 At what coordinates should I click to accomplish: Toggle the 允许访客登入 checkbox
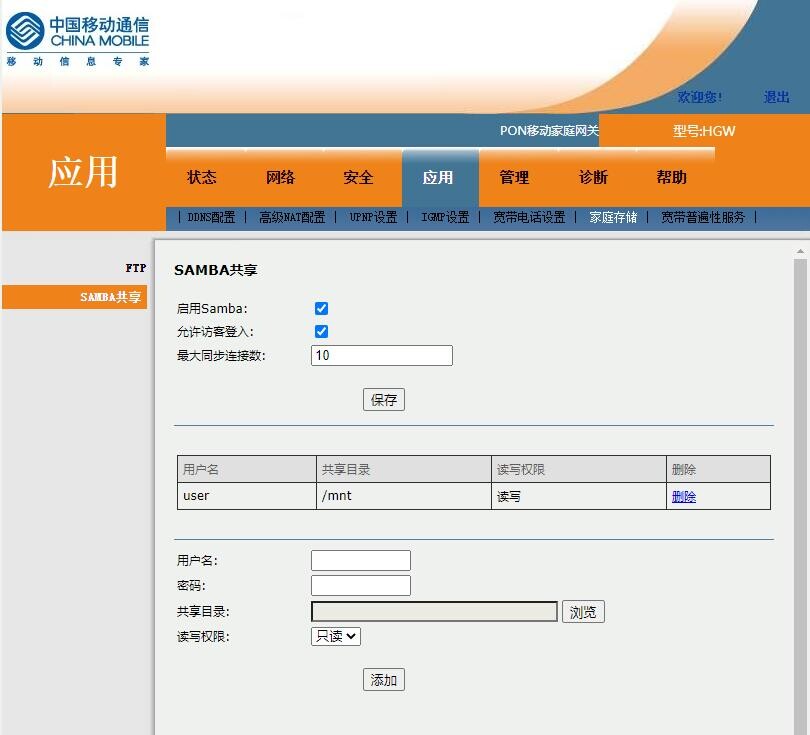(x=321, y=332)
